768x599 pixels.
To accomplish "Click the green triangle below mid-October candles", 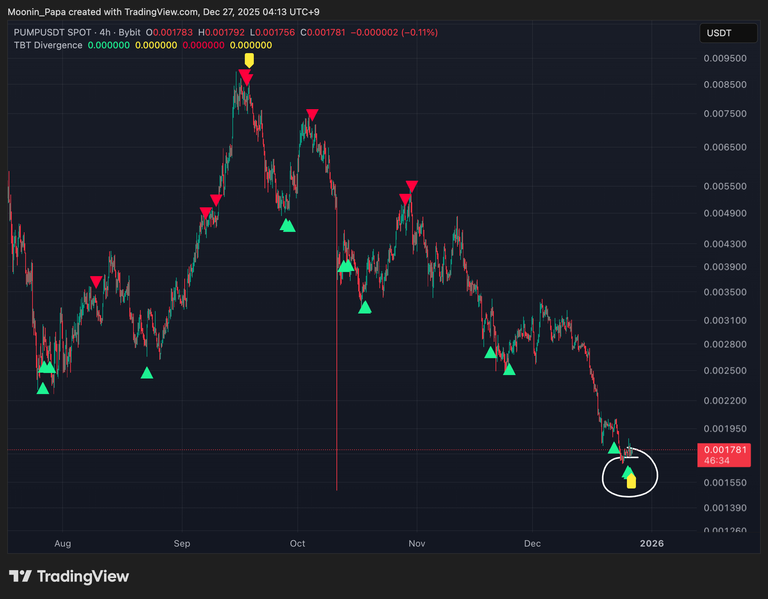I will click(365, 307).
